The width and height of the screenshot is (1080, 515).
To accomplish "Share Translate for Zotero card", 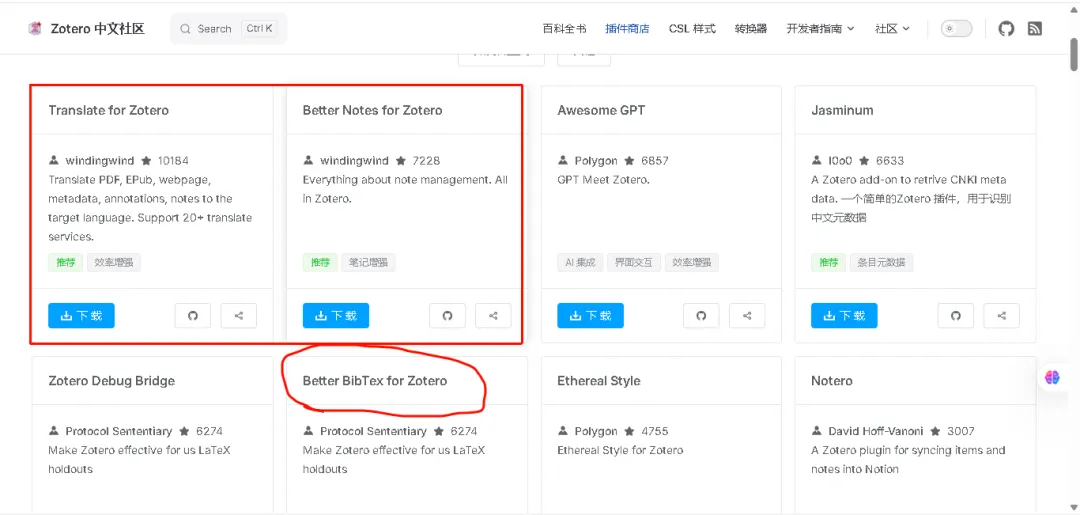I will pos(238,315).
